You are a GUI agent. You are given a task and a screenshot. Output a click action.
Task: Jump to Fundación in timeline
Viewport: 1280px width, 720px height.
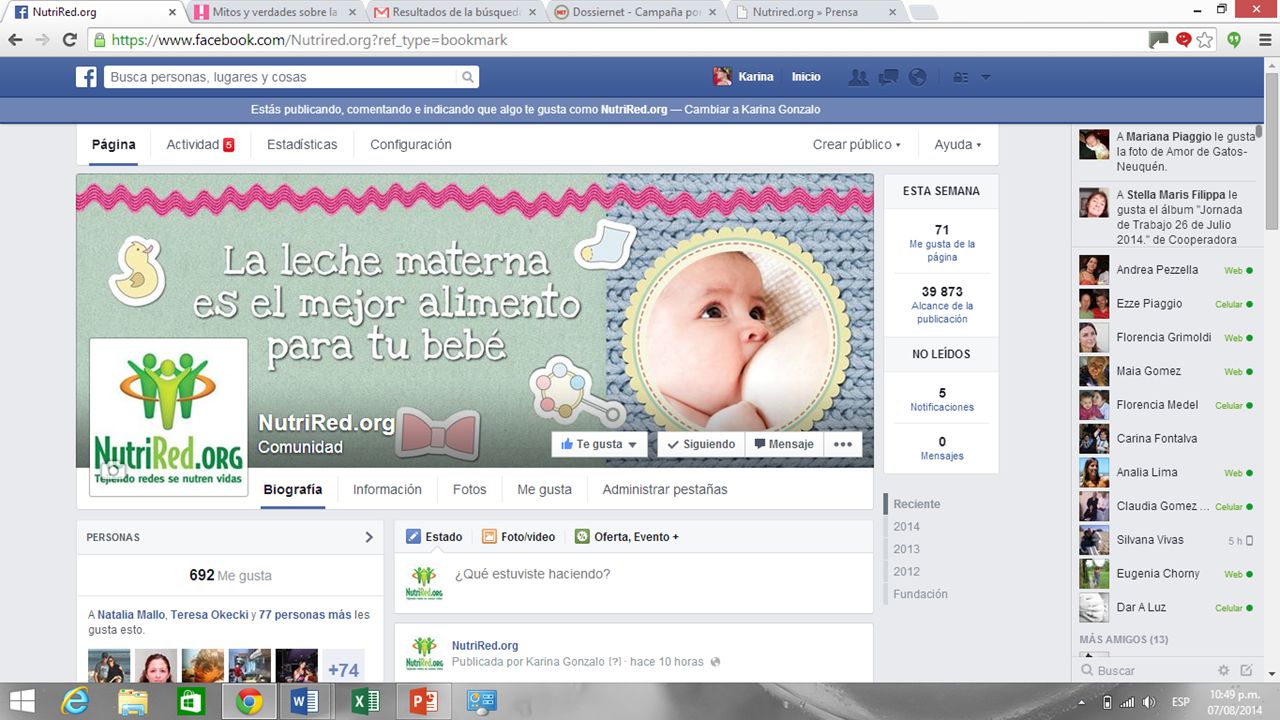click(x=920, y=594)
